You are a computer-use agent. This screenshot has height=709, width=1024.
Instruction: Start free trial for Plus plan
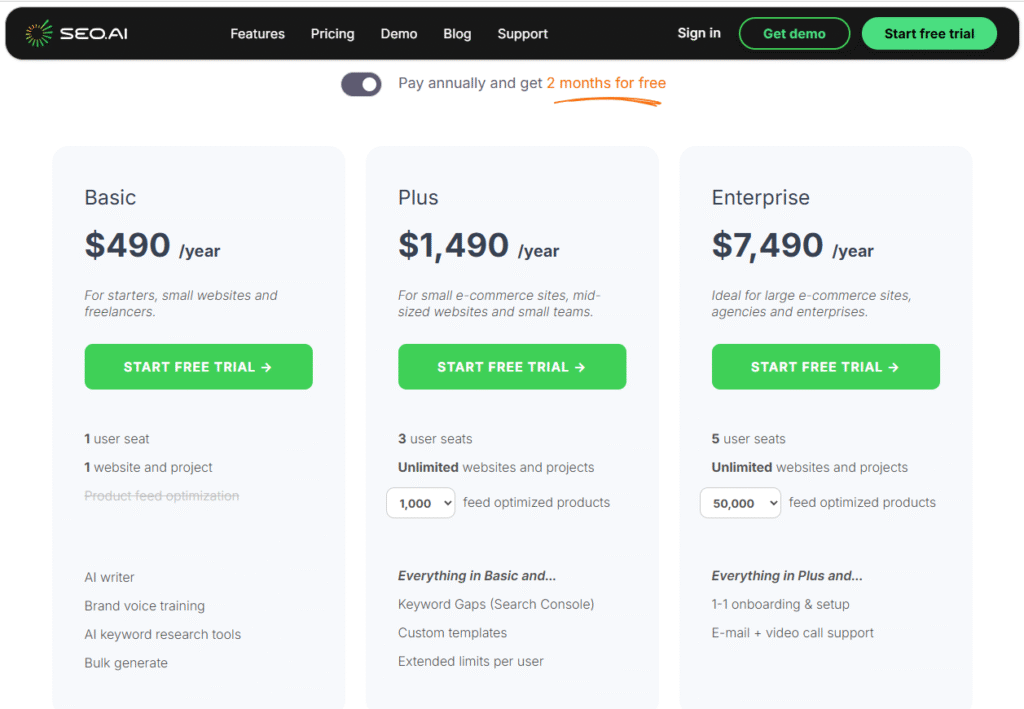click(512, 367)
